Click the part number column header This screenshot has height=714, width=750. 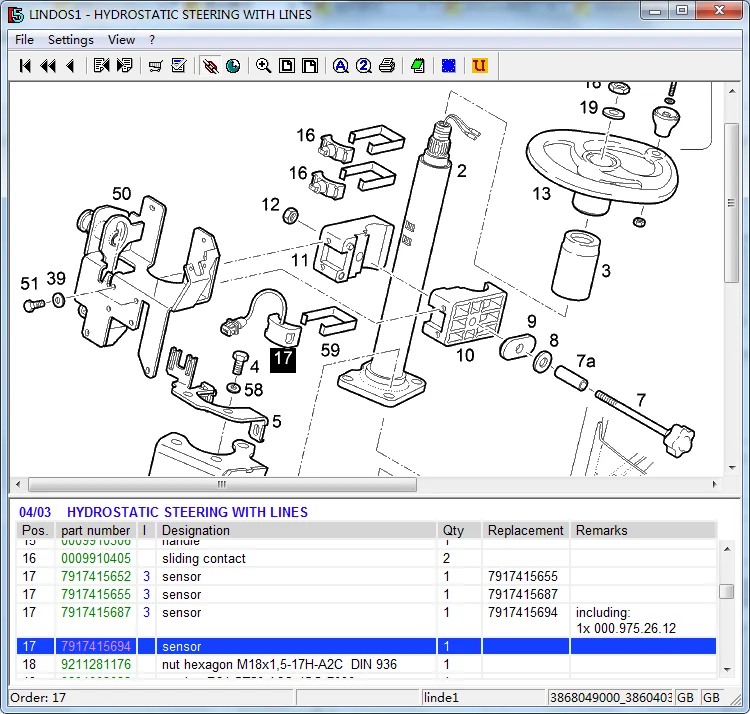[x=96, y=530]
